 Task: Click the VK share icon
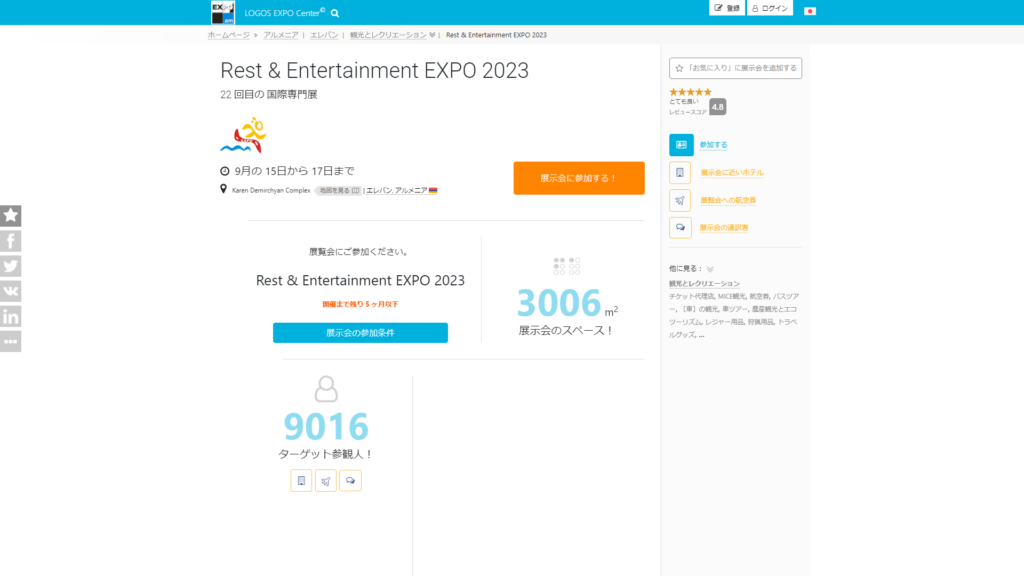(11, 291)
